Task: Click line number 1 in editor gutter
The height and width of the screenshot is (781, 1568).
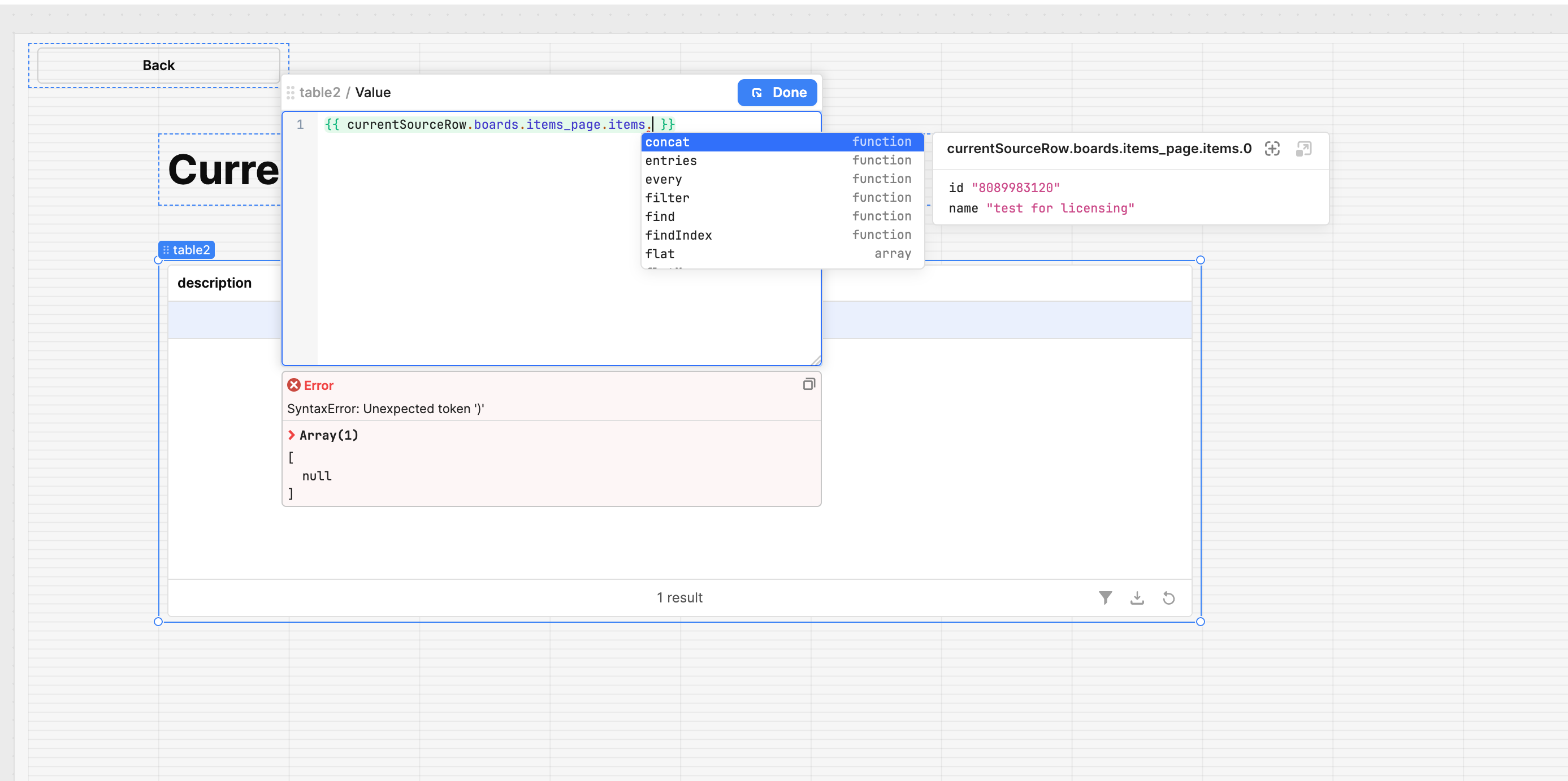Action: (300, 124)
